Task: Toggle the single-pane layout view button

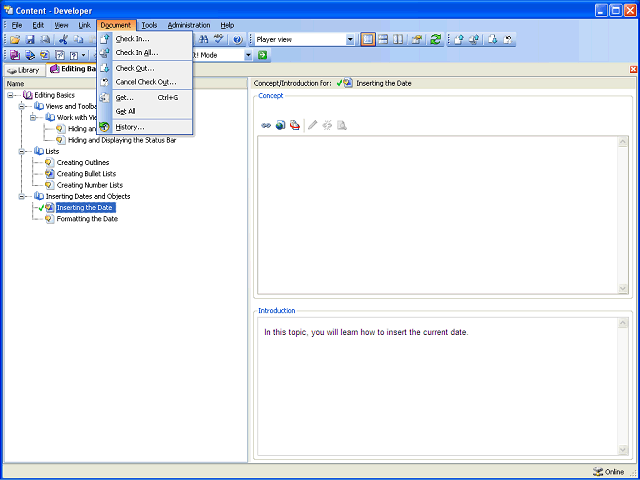Action: point(368,40)
